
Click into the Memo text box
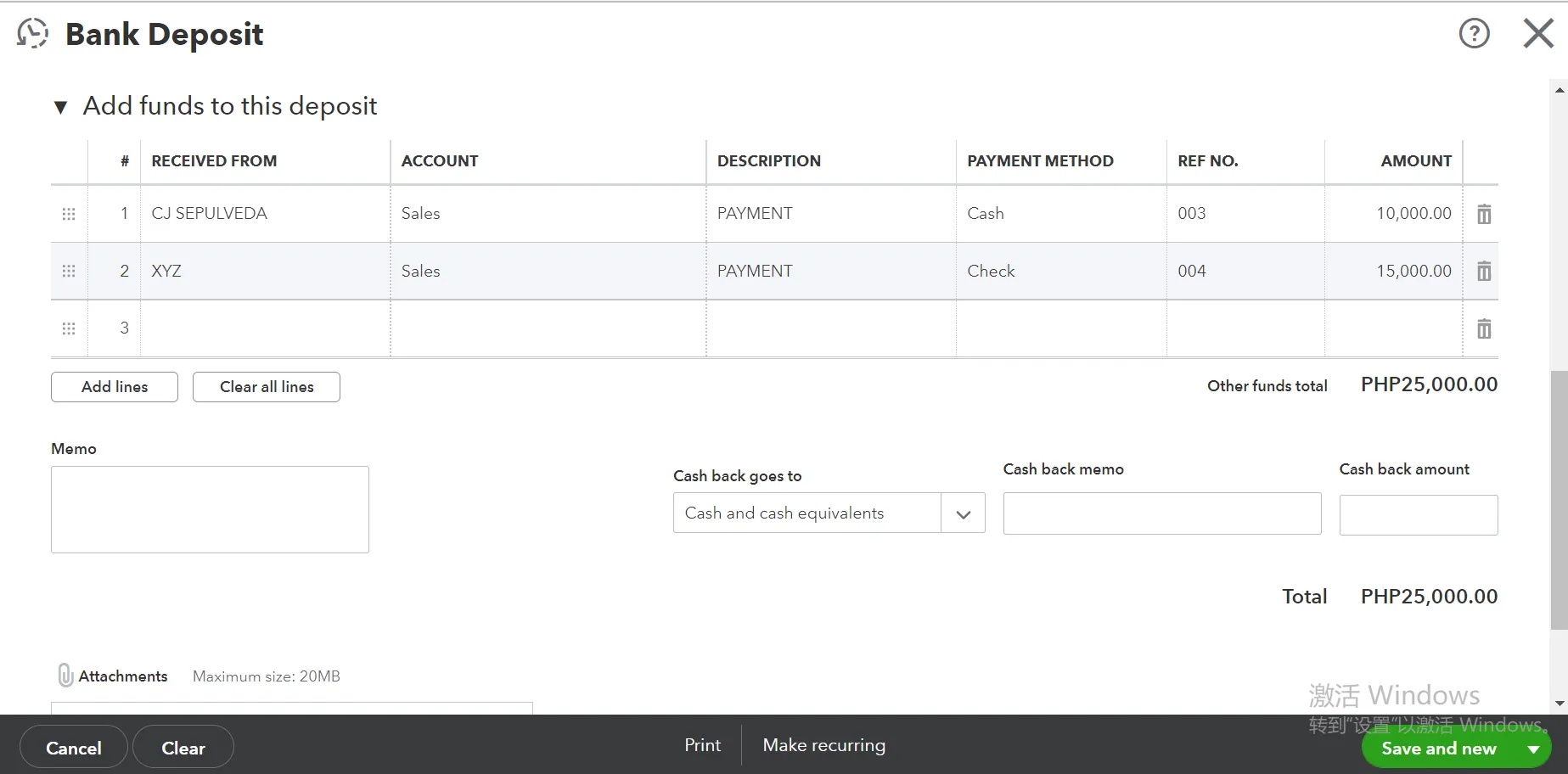pos(210,509)
